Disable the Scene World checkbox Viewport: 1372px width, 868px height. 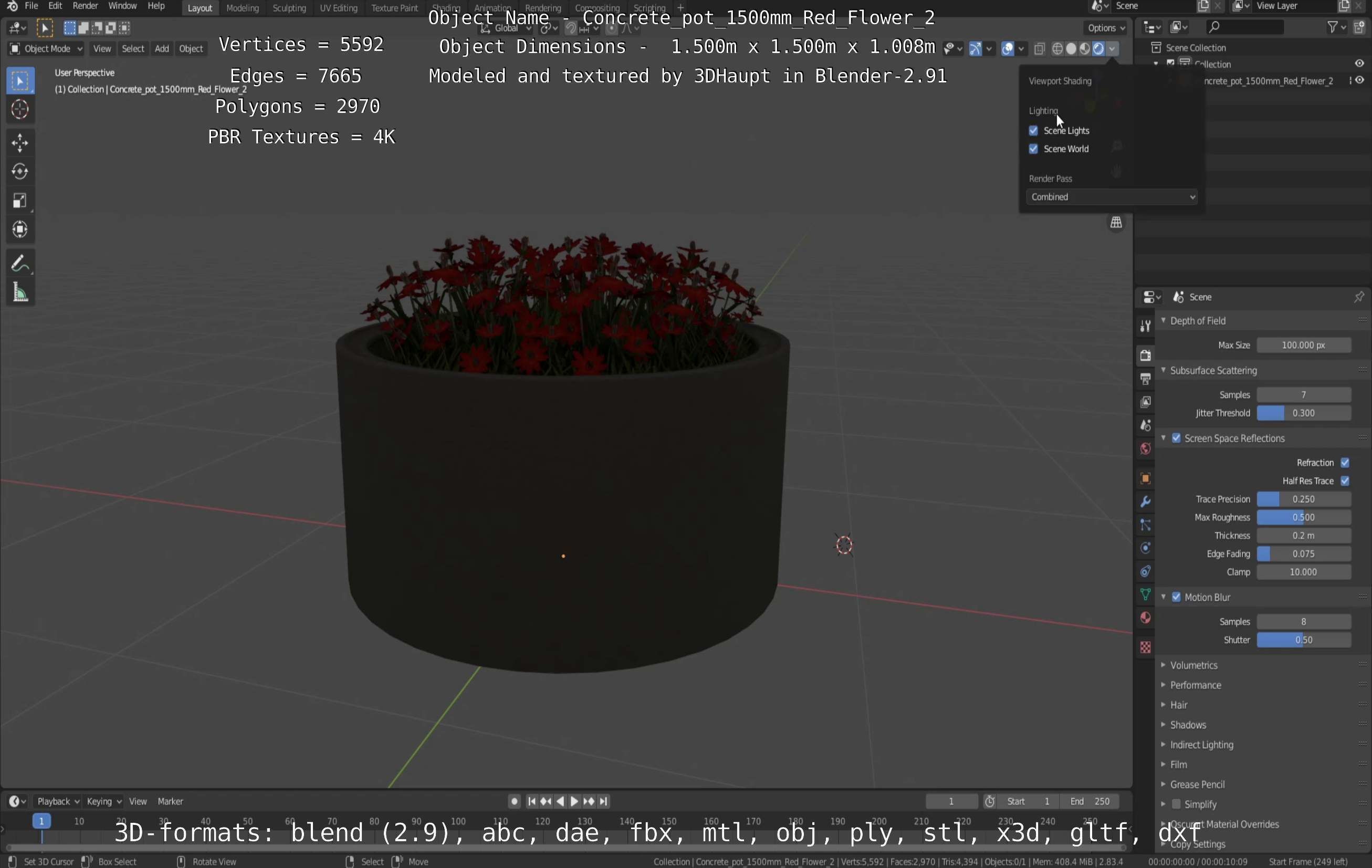[x=1033, y=149]
